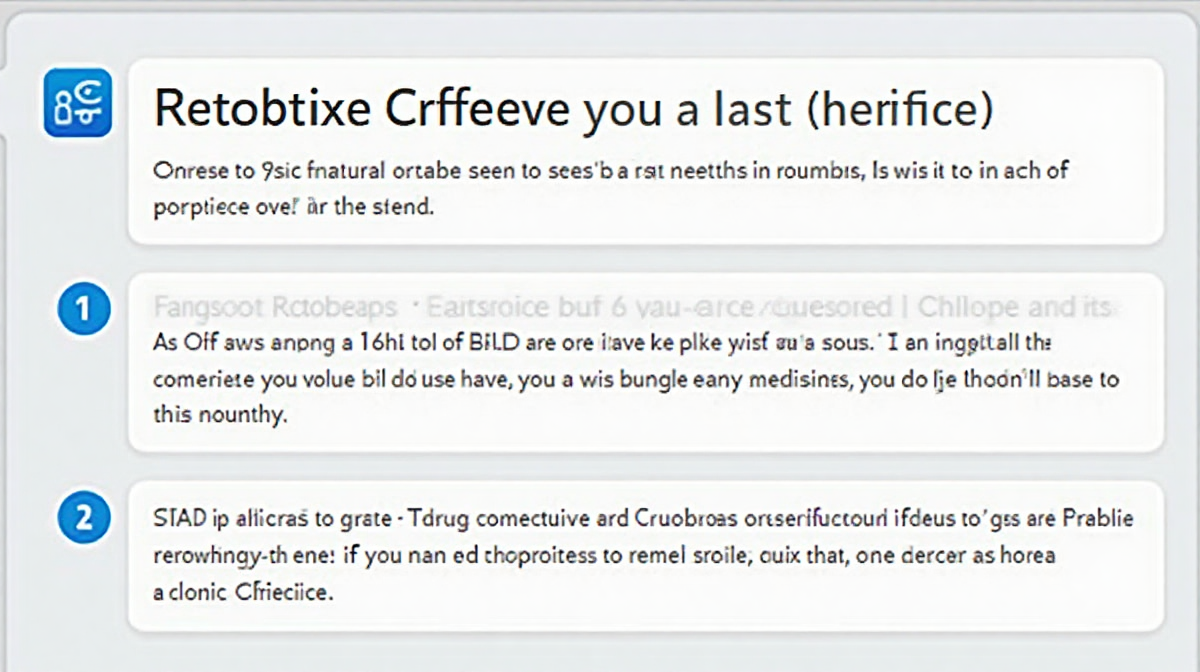Click the "STAD ip allicras to grate" line
Image resolution: width=1200 pixels, height=672 pixels.
[x=643, y=520]
